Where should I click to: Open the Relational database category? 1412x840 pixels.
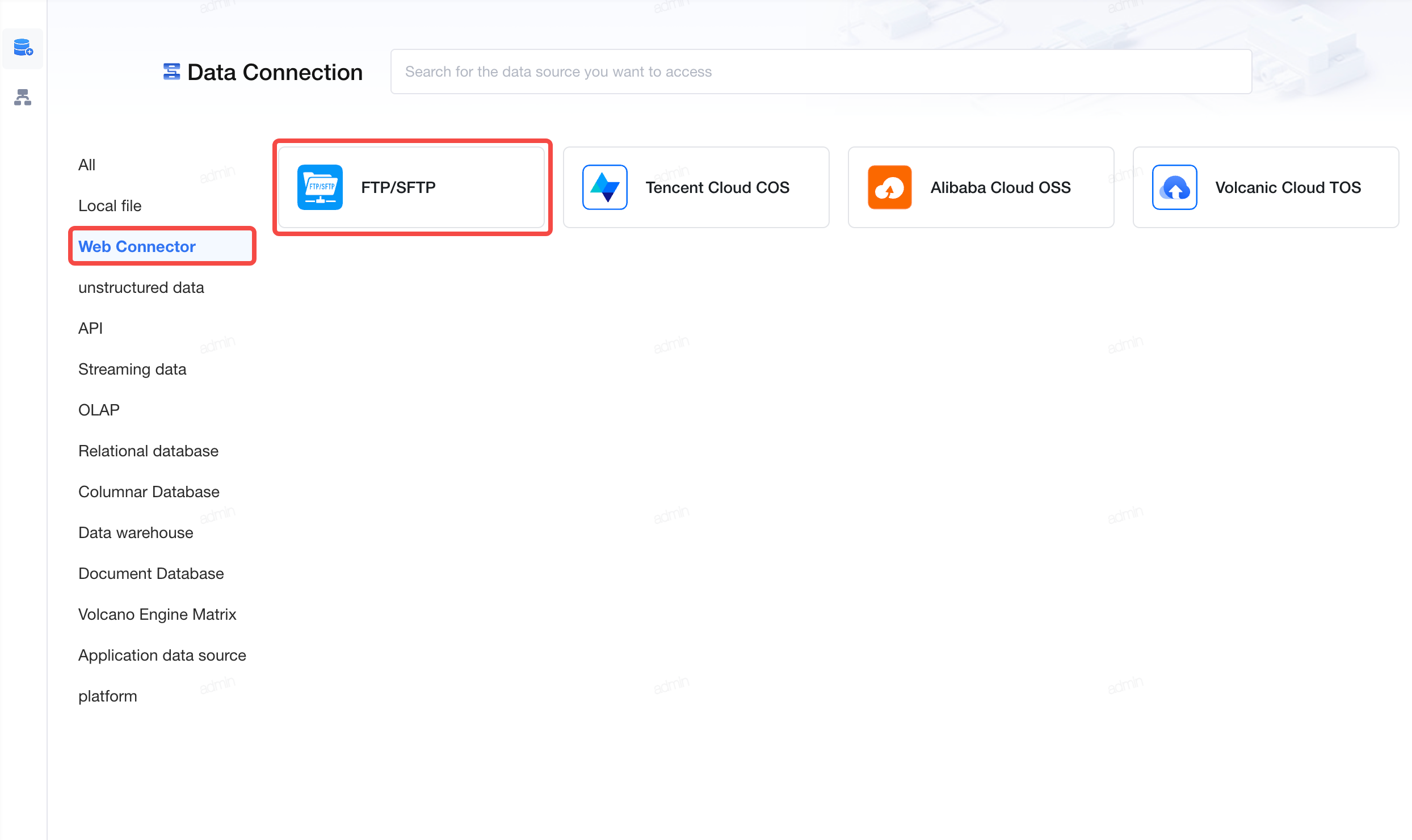pos(148,451)
